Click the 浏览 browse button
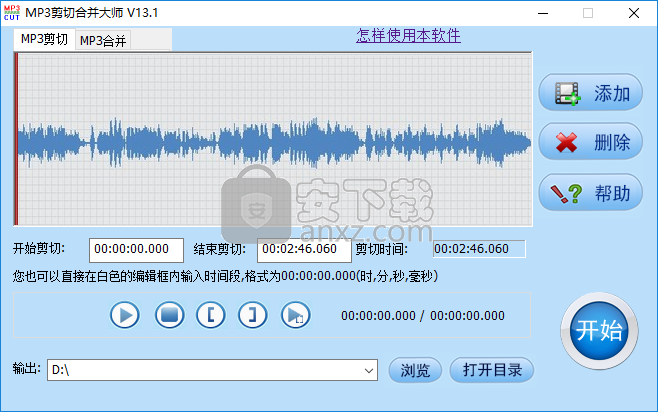This screenshot has width=658, height=412. (x=415, y=370)
